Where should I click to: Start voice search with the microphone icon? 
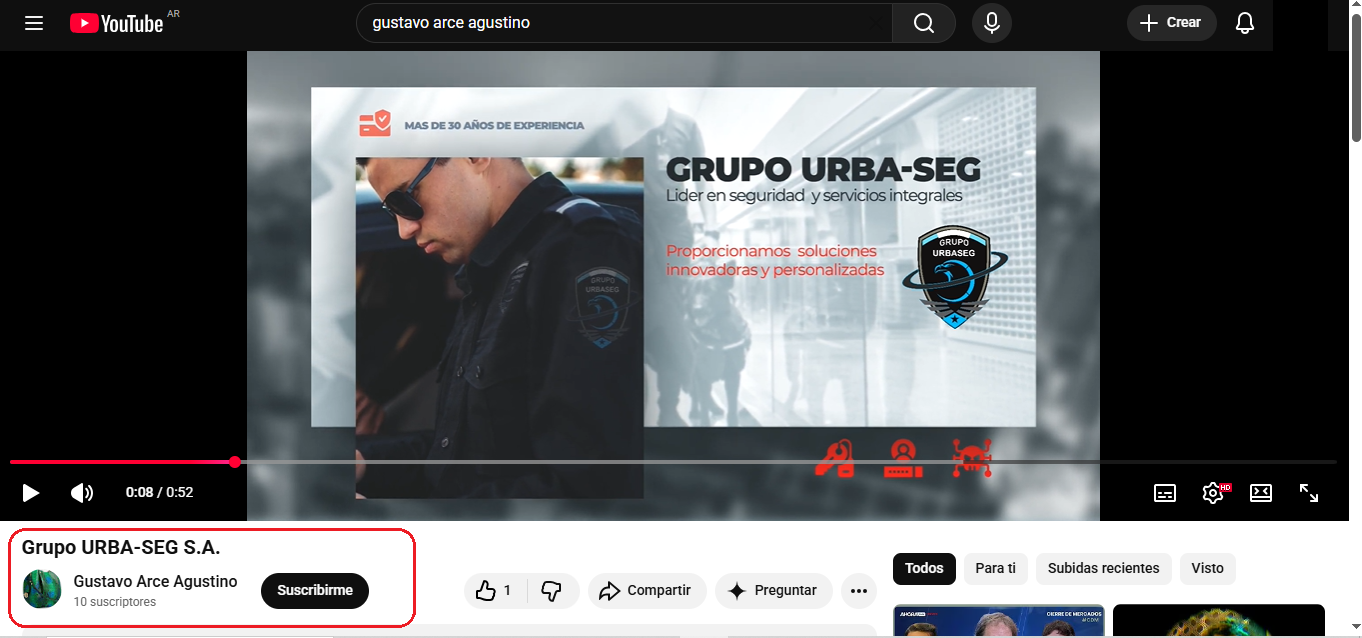(x=991, y=23)
